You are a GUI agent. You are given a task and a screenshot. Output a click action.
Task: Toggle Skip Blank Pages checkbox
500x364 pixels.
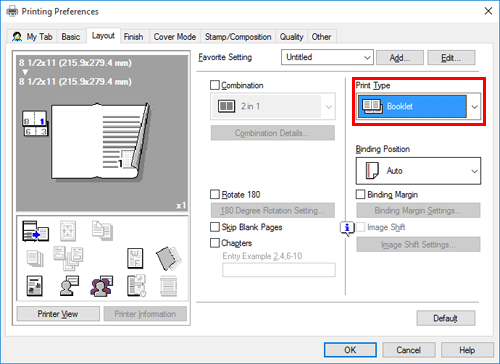tap(215, 227)
